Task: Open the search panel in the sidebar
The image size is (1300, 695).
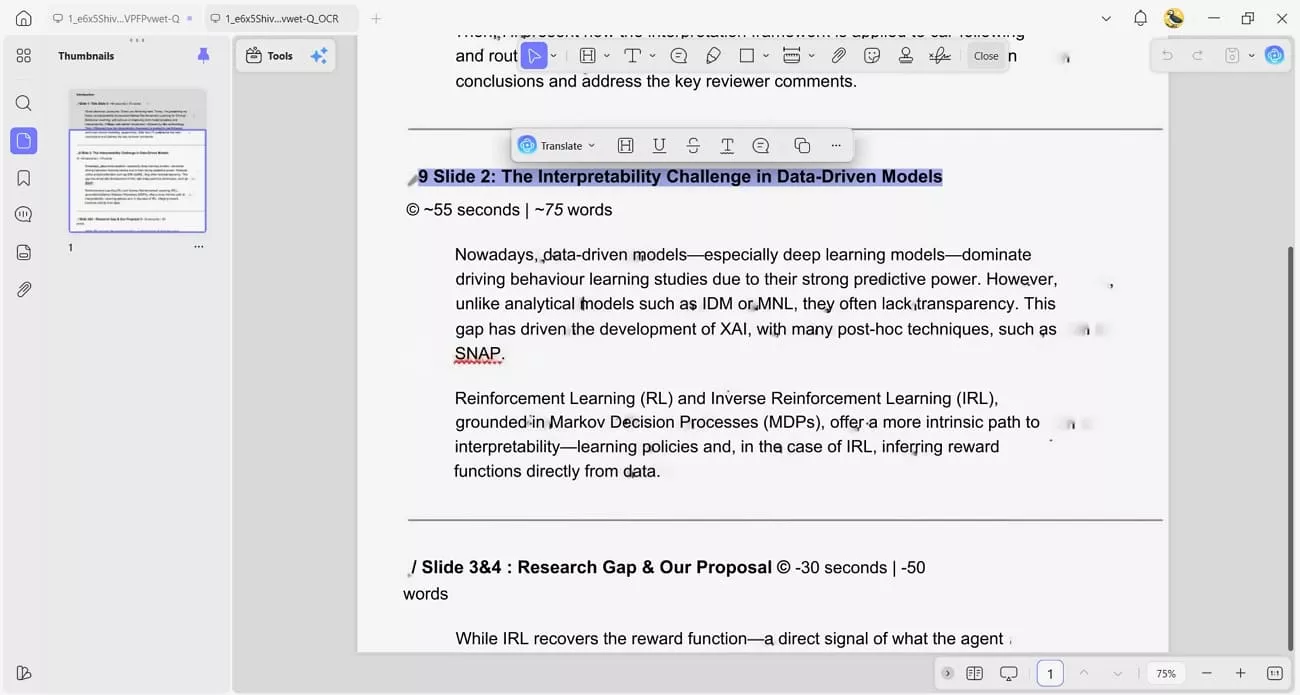Action: click(x=23, y=102)
